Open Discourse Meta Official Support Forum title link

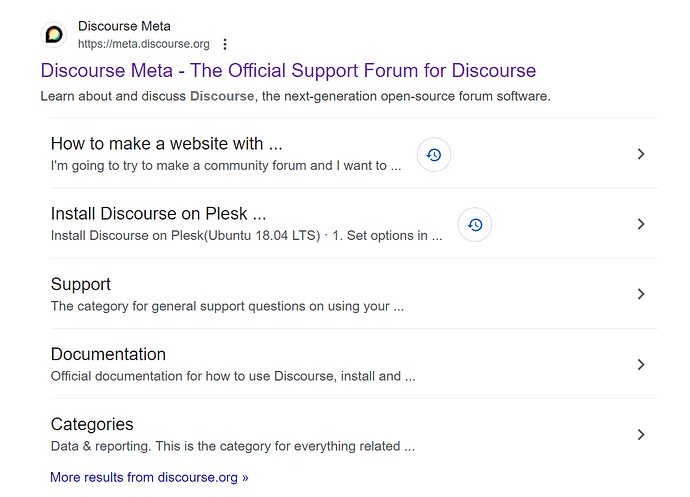(288, 70)
